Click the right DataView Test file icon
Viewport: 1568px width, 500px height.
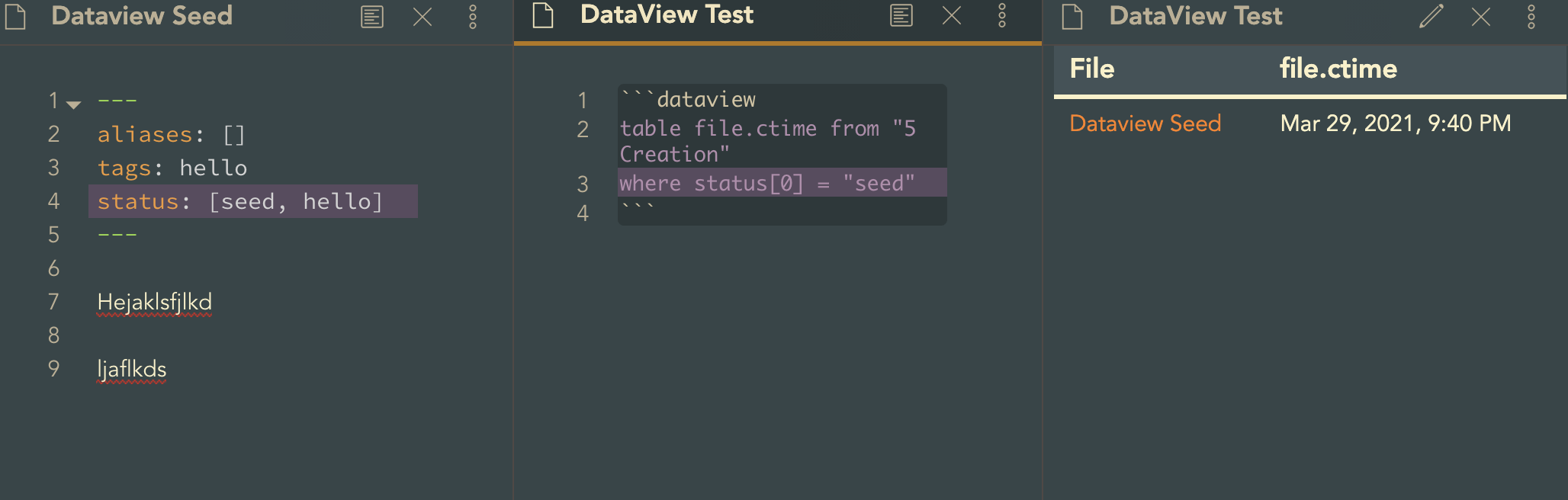tap(1072, 17)
